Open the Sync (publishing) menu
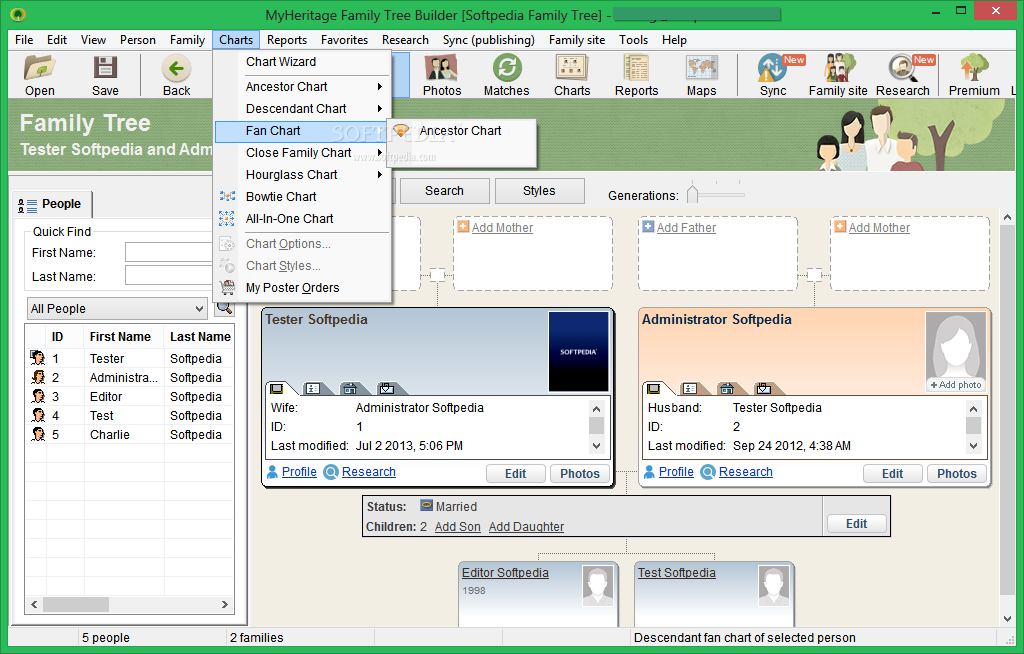Screen dimensions: 1024x654 tap(488, 40)
